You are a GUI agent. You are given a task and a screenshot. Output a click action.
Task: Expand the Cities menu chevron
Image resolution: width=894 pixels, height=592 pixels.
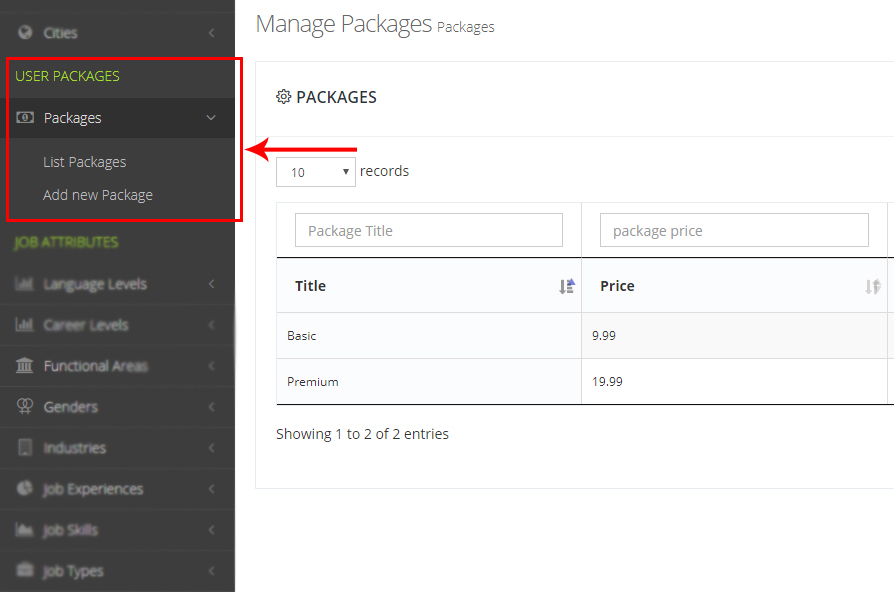211,33
